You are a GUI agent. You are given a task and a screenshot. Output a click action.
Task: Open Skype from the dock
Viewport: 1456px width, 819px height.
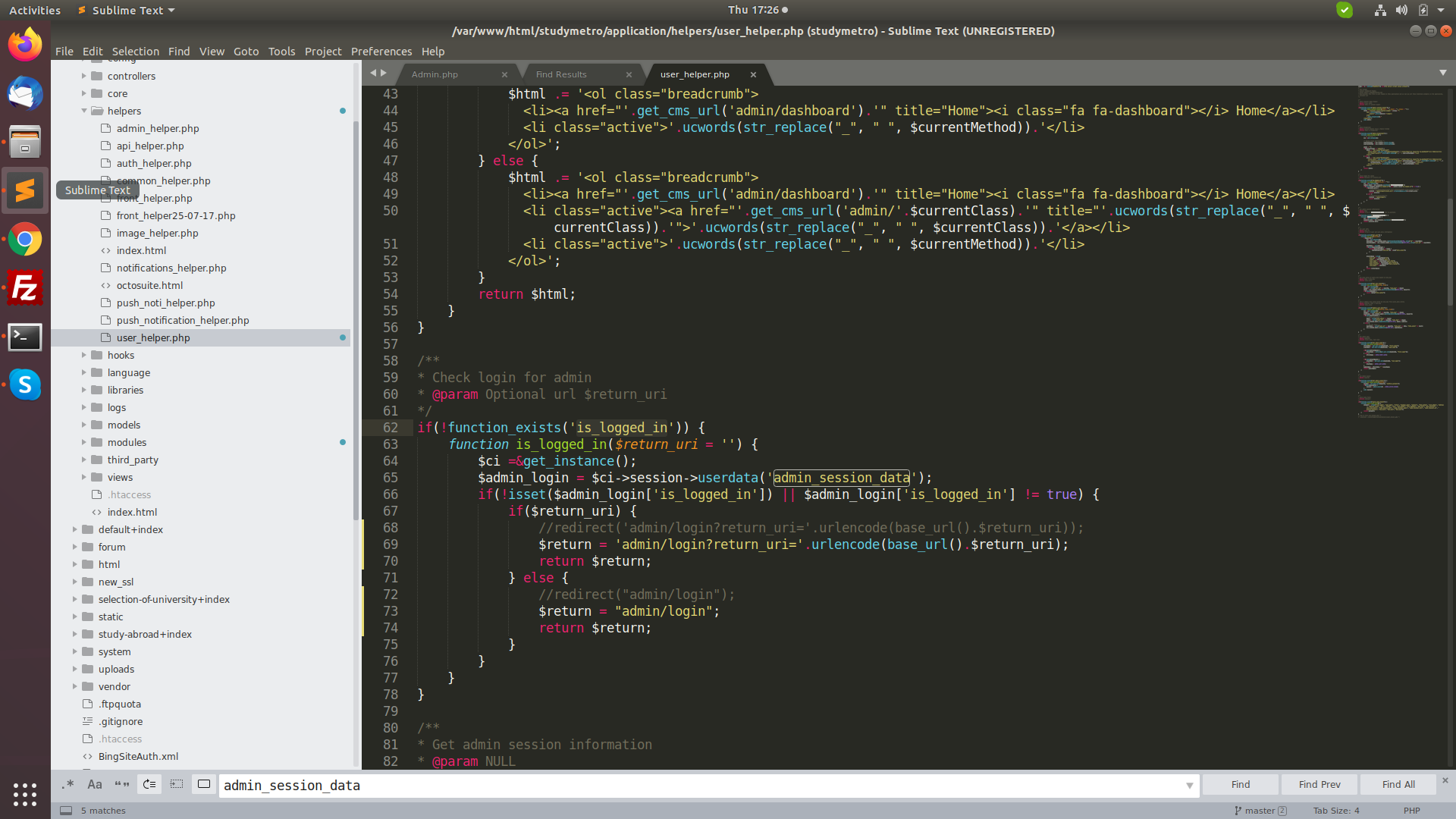pyautogui.click(x=25, y=385)
